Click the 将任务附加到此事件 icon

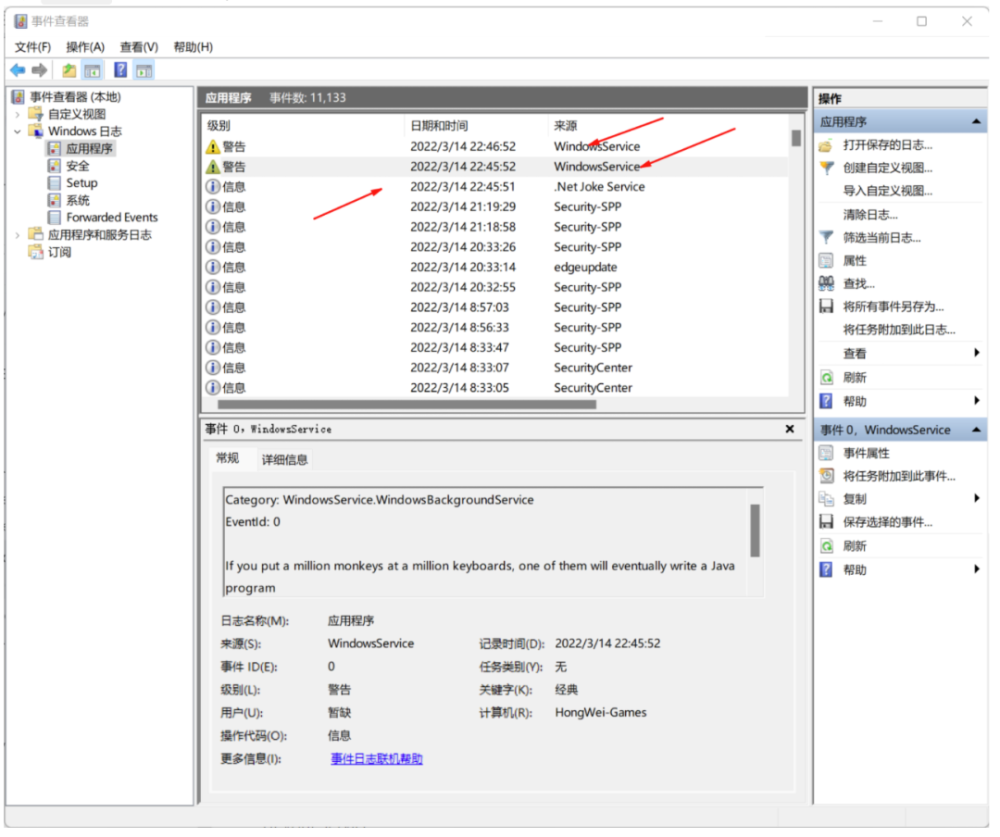[826, 477]
